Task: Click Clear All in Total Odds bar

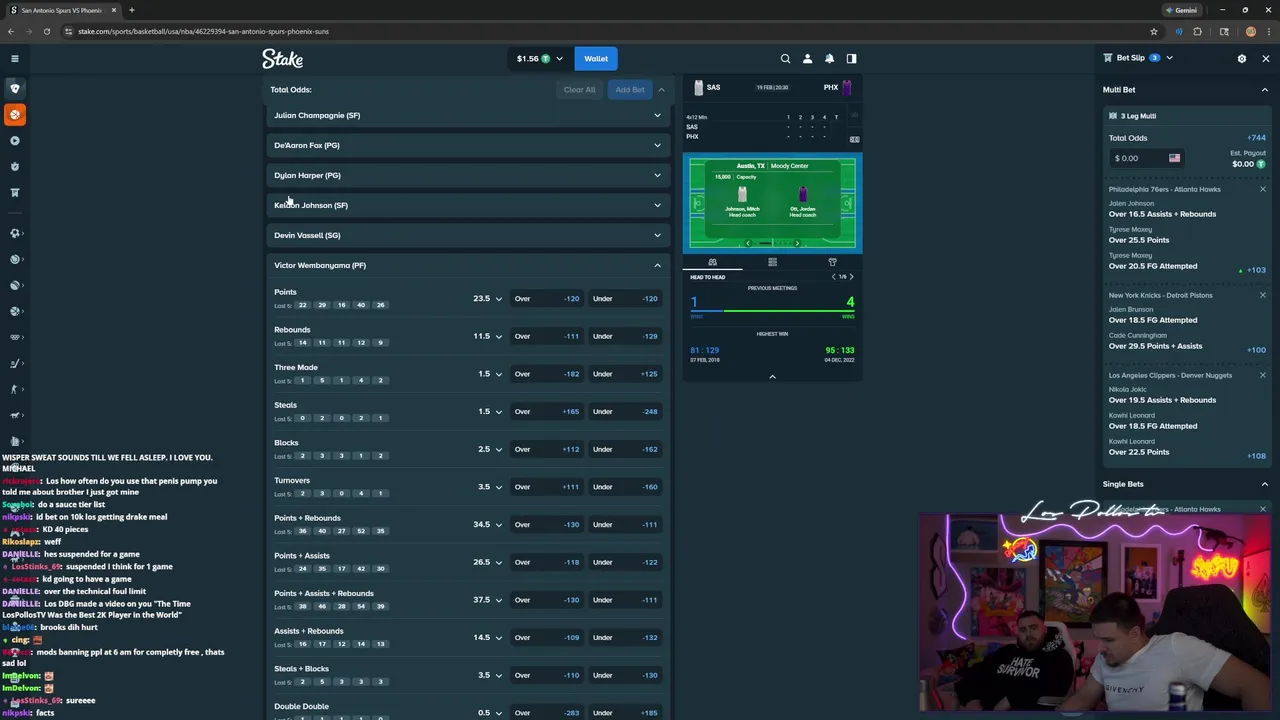Action: tap(579, 90)
